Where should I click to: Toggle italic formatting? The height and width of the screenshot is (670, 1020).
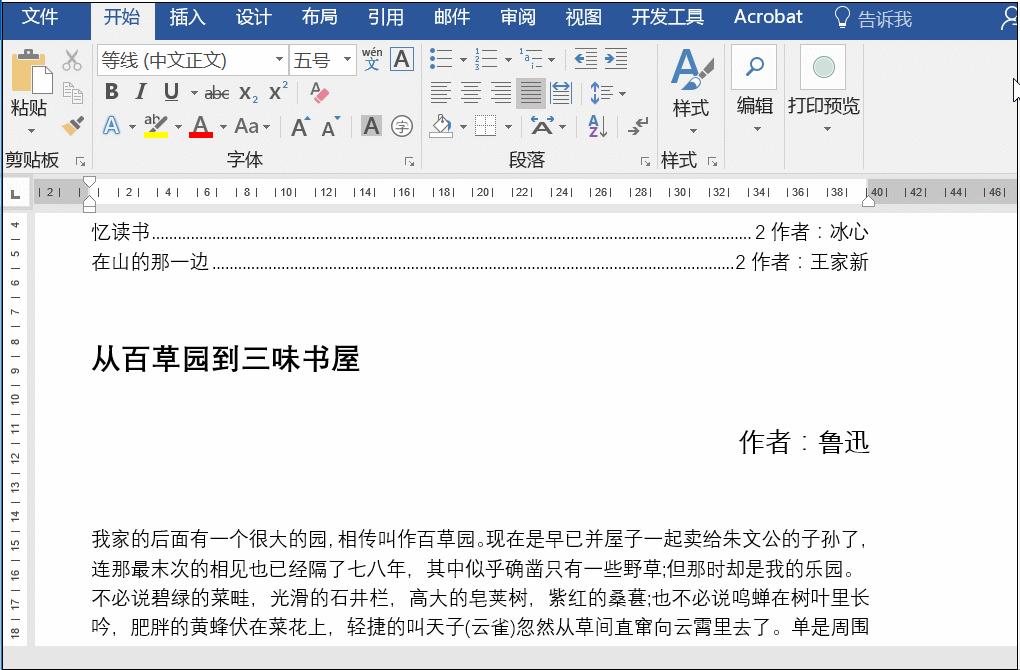point(139,92)
